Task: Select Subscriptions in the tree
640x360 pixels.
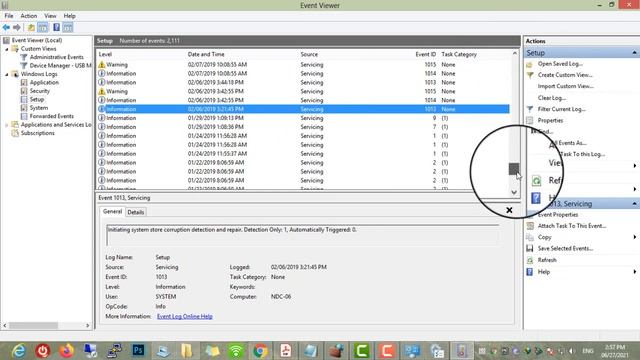Action: coord(38,133)
